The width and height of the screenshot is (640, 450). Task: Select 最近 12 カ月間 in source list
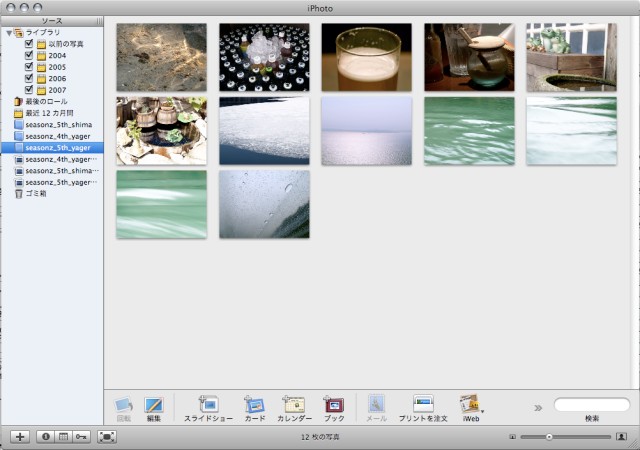[50, 113]
